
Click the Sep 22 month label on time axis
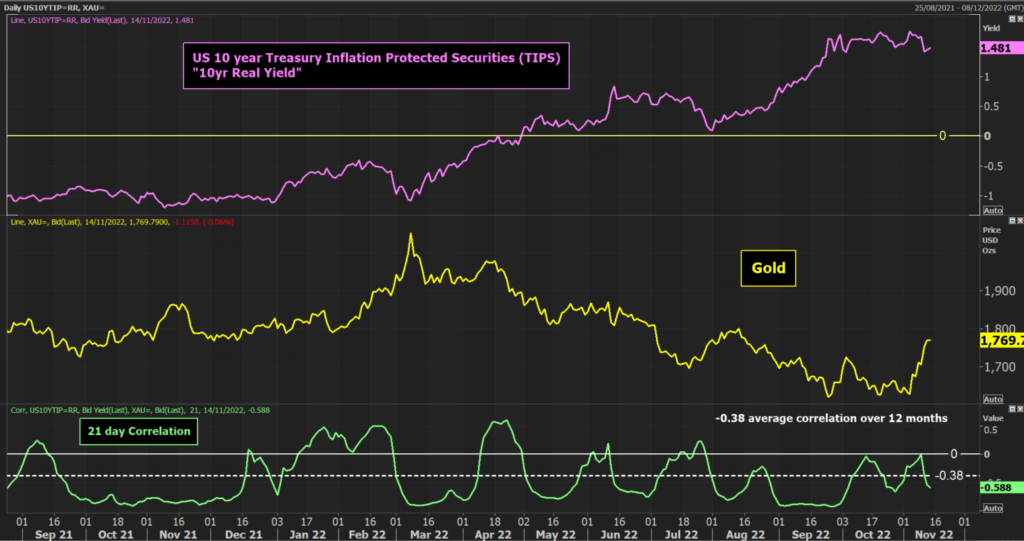tap(810, 534)
